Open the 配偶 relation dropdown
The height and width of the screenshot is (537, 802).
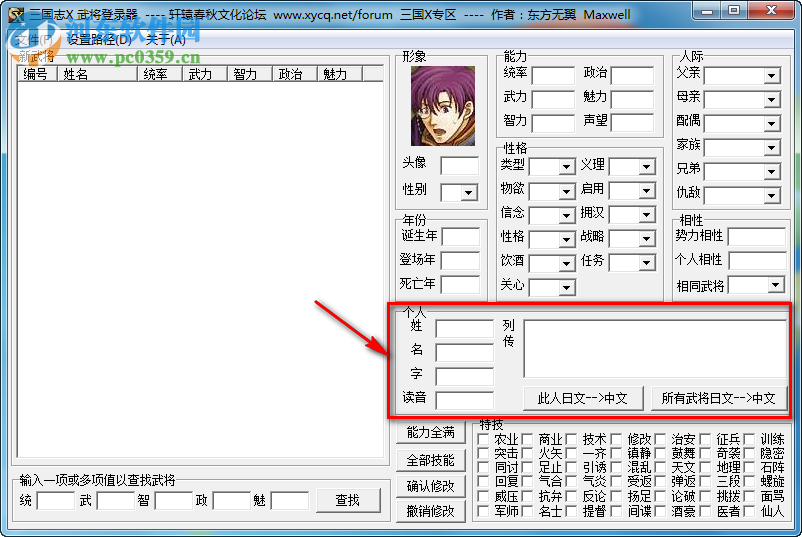(771, 123)
